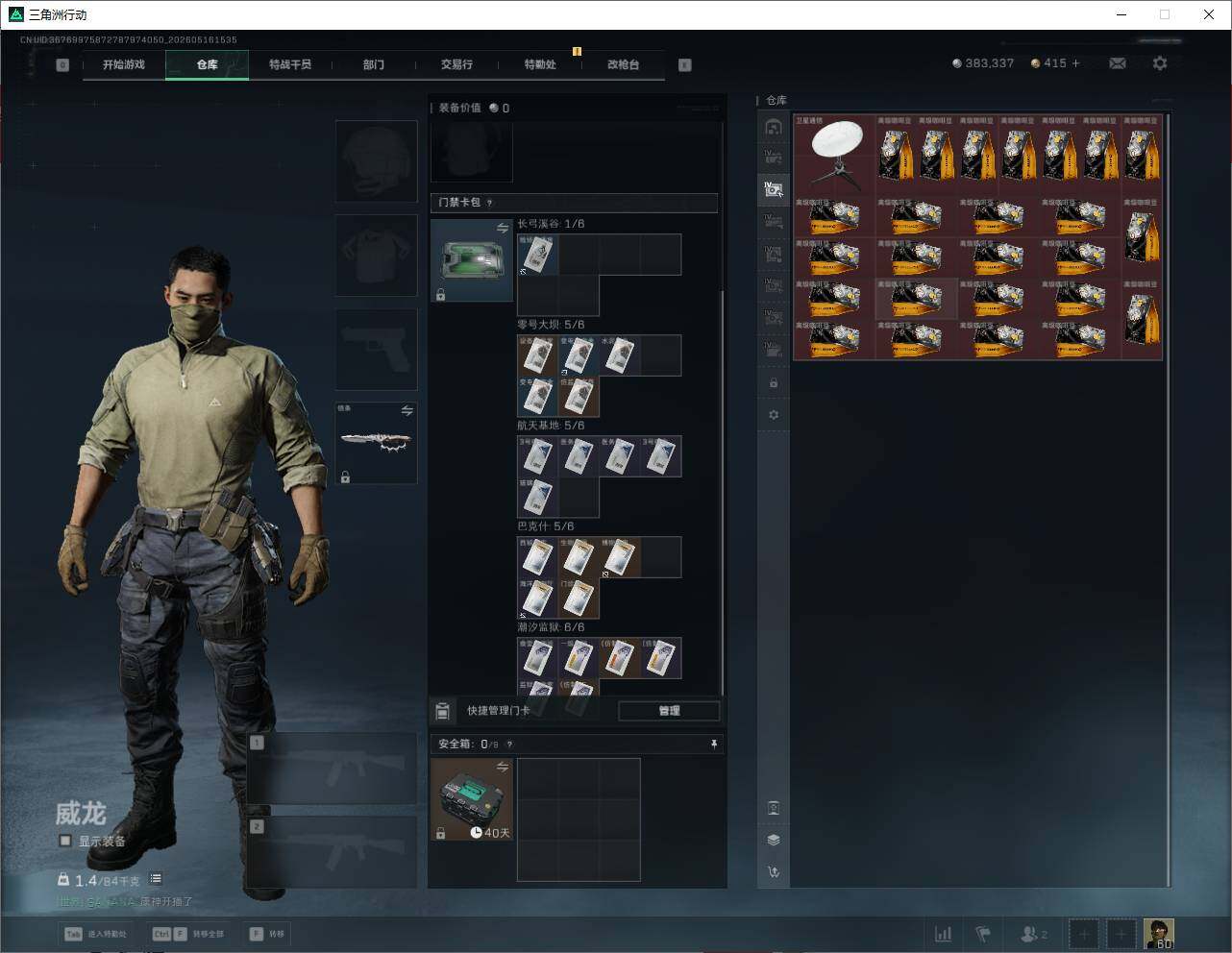Select the first key card under 潮汐监狱
The image size is (1232, 953).
click(538, 658)
